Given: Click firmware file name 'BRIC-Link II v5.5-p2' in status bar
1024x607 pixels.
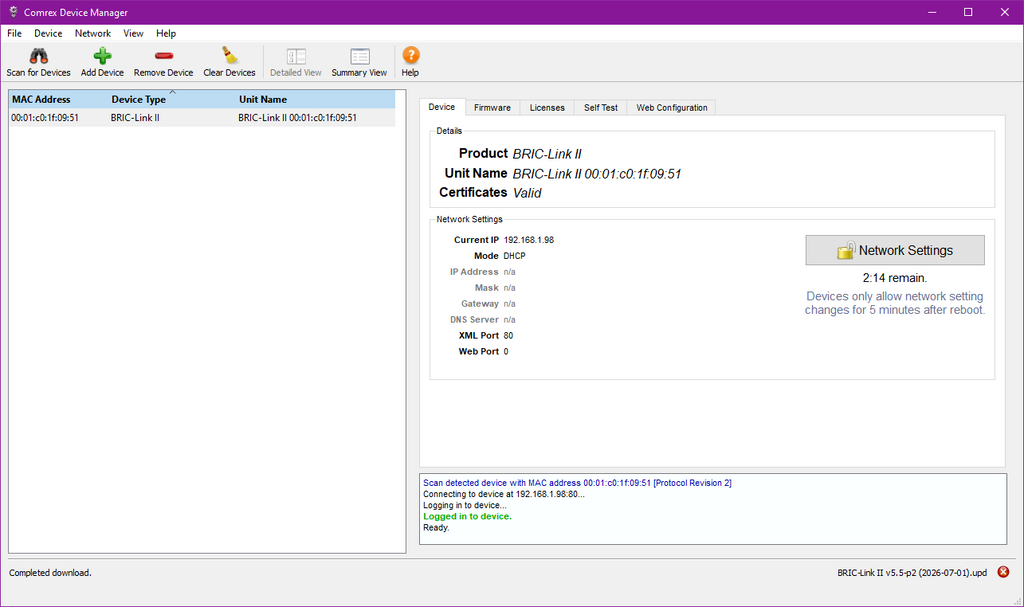Looking at the screenshot, I should (x=912, y=573).
